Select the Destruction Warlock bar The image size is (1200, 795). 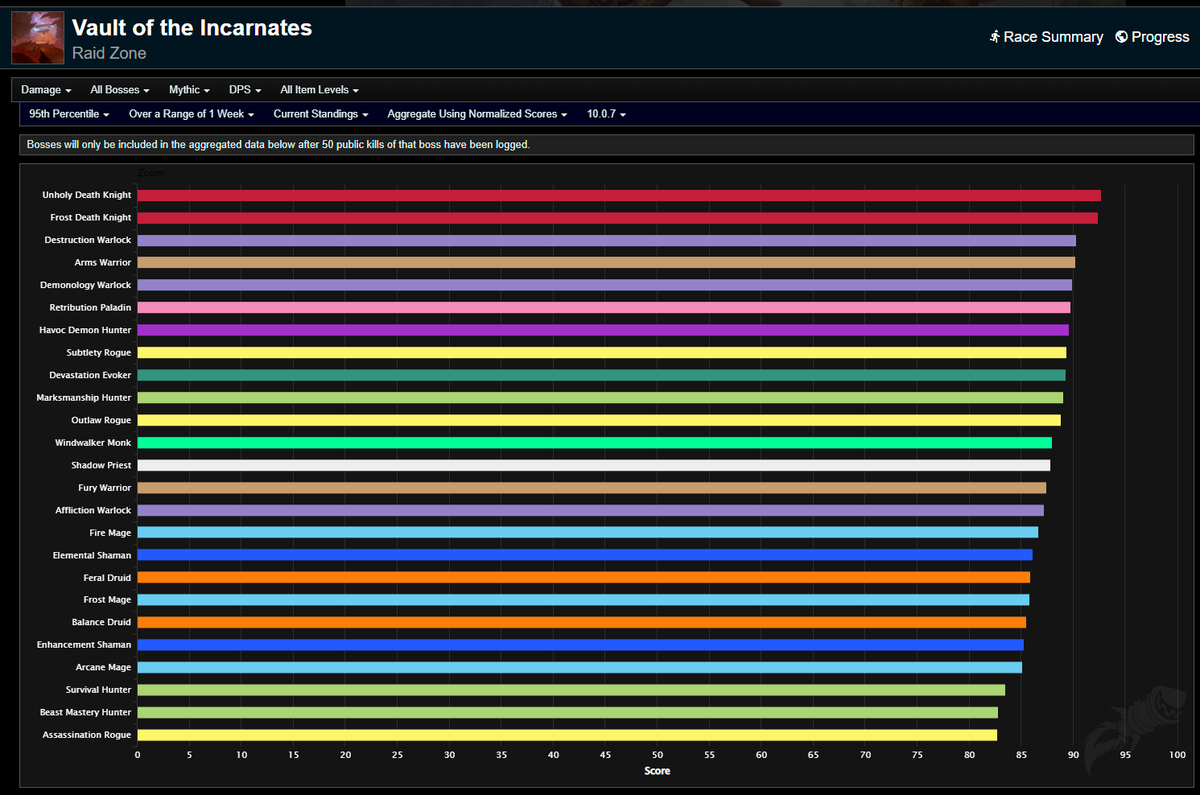coord(606,240)
